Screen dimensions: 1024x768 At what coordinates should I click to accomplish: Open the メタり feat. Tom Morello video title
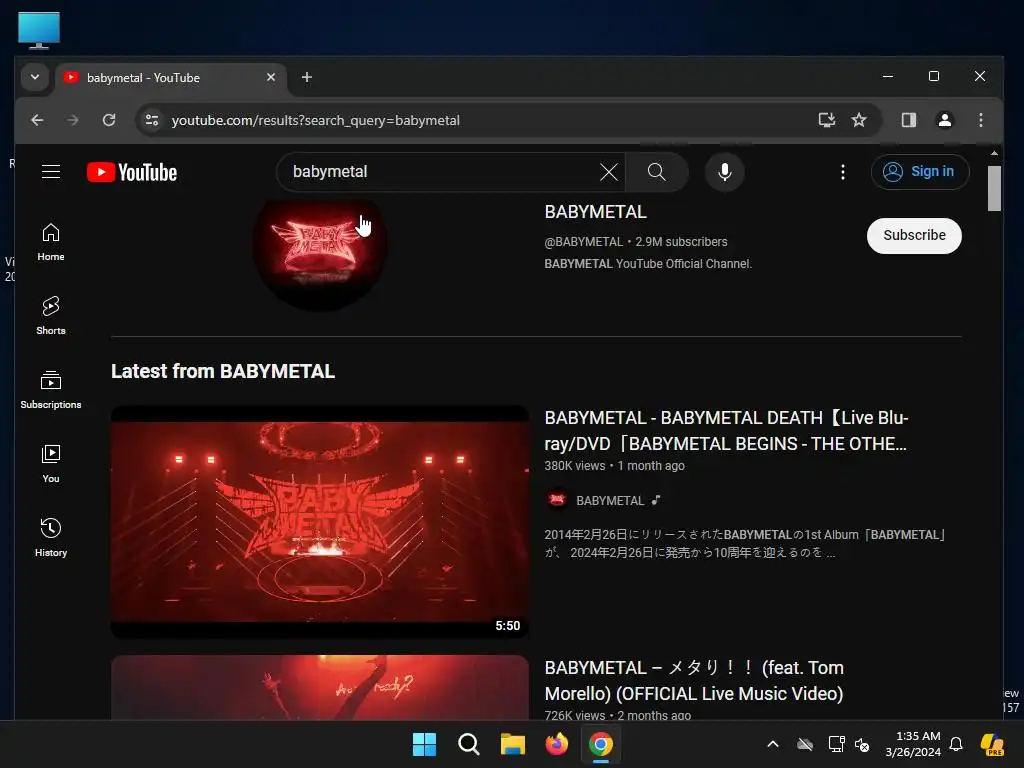point(694,680)
